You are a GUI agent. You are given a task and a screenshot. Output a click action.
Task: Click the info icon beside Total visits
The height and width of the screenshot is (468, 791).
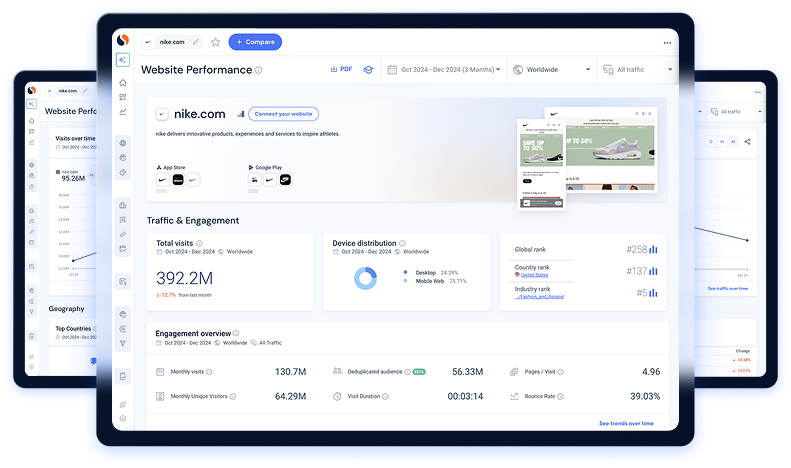click(x=199, y=243)
